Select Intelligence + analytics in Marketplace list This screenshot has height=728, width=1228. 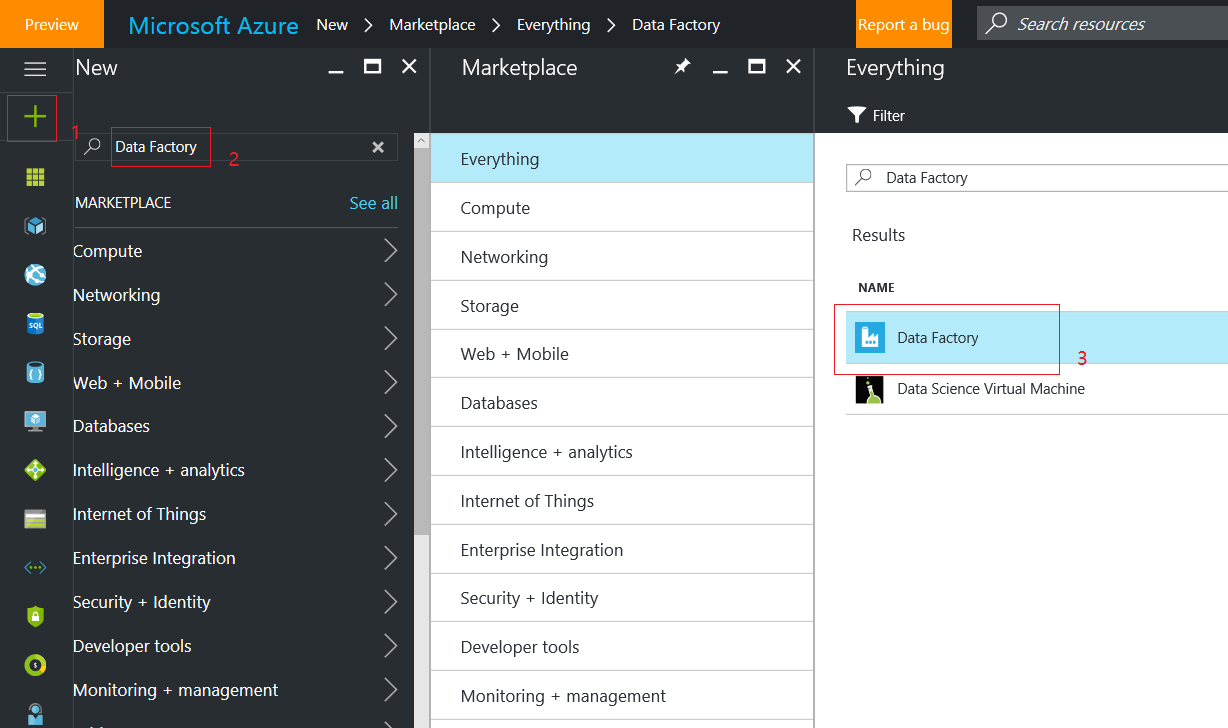pos(546,452)
